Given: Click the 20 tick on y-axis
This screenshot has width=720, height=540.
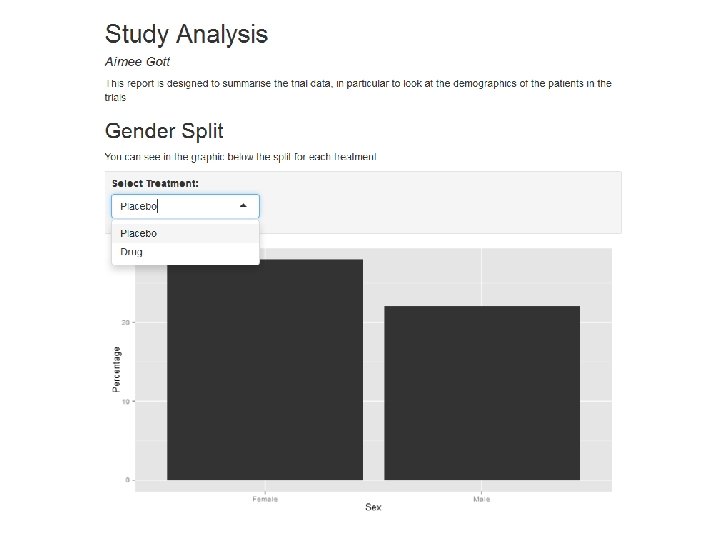Looking at the screenshot, I should (x=125, y=322).
